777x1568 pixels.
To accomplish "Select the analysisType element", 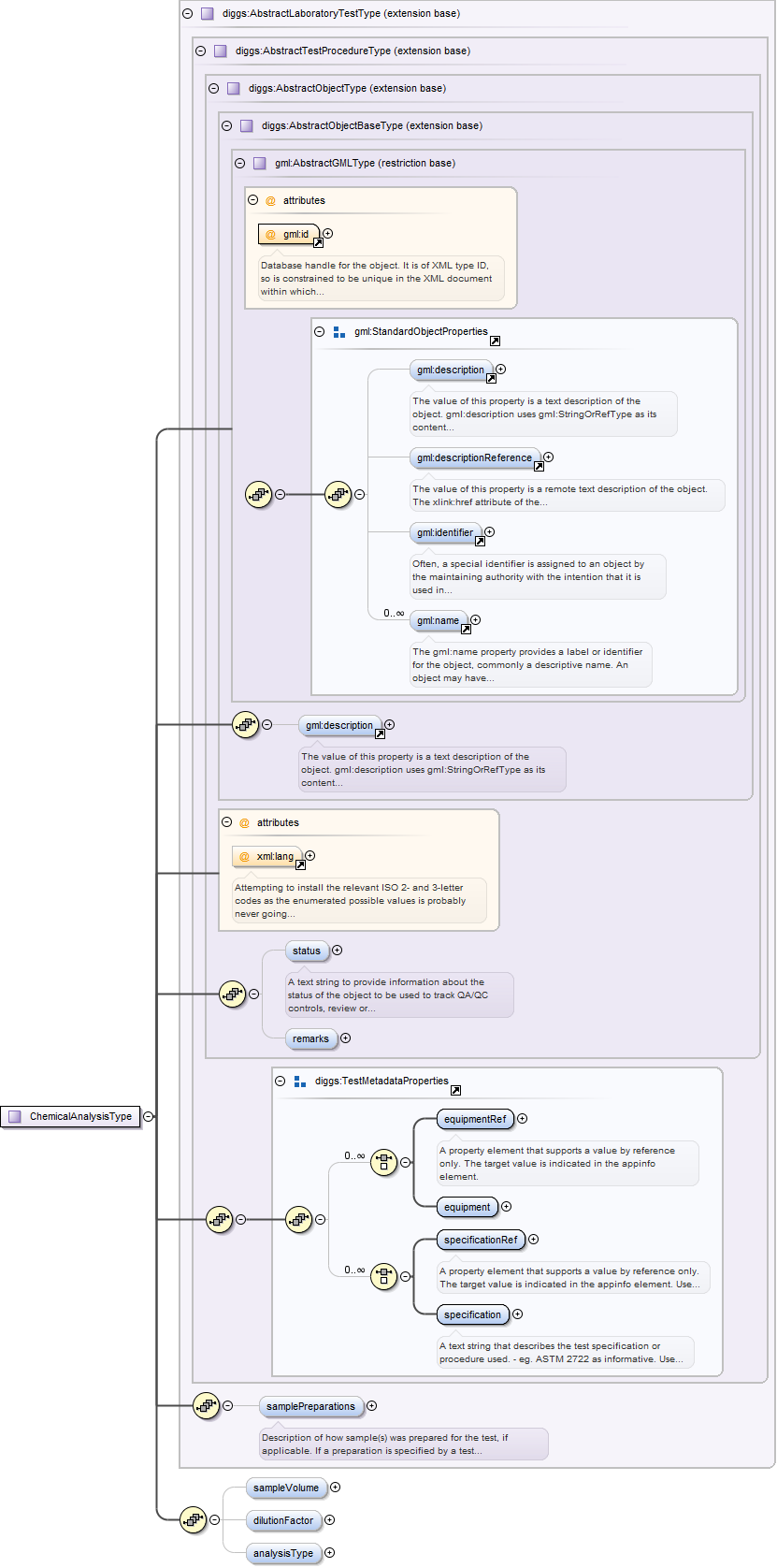I will (x=283, y=1553).
